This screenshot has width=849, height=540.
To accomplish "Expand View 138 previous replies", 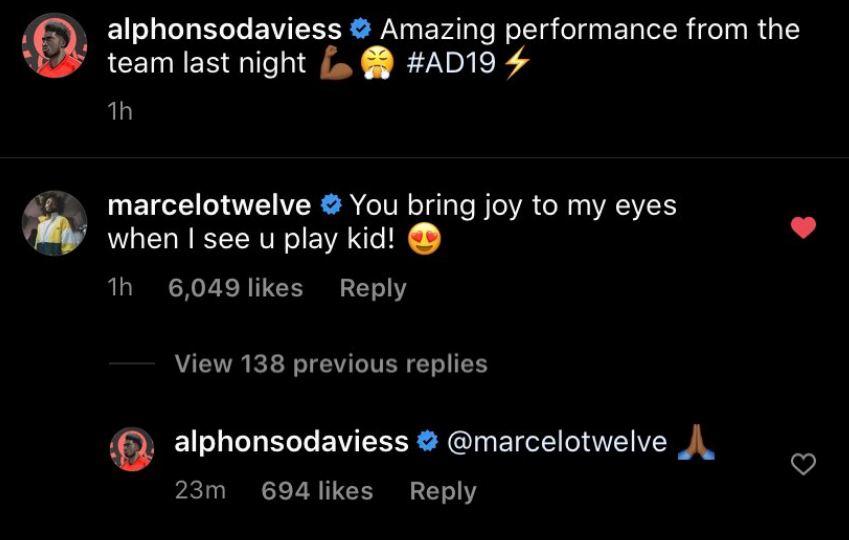I will pyautogui.click(x=331, y=364).
